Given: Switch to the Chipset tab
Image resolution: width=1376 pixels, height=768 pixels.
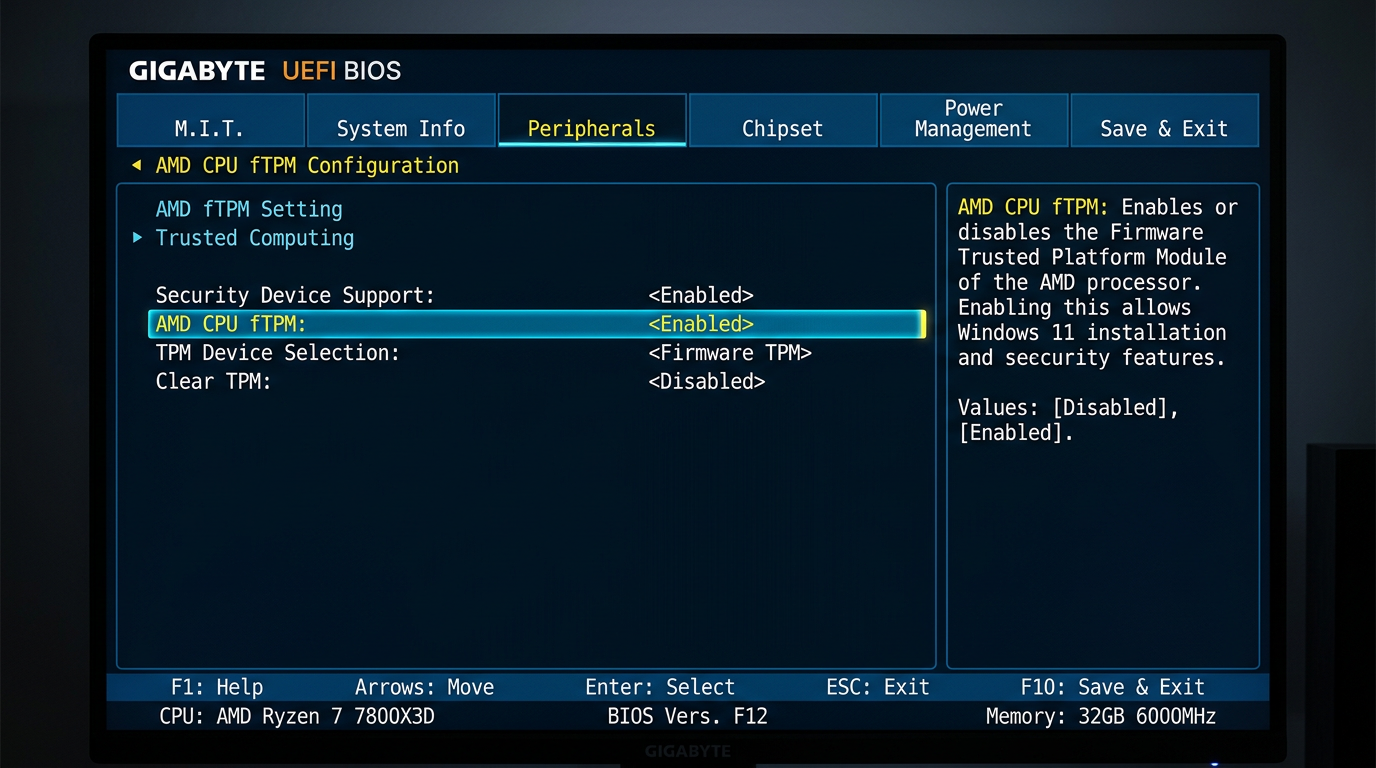Looking at the screenshot, I should pyautogui.click(x=782, y=128).
